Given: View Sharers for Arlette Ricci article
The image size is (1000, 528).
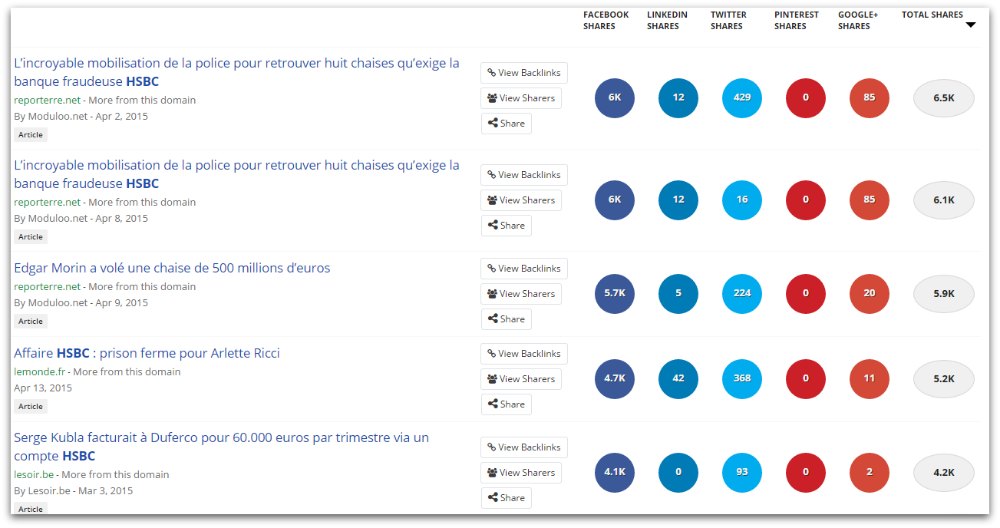Looking at the screenshot, I should [521, 379].
